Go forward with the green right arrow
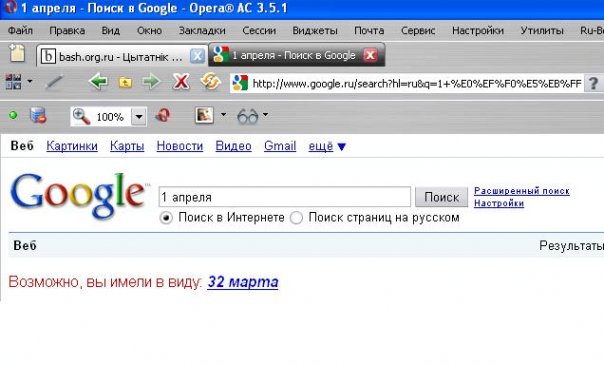This screenshot has width=604, height=365. coord(151,82)
